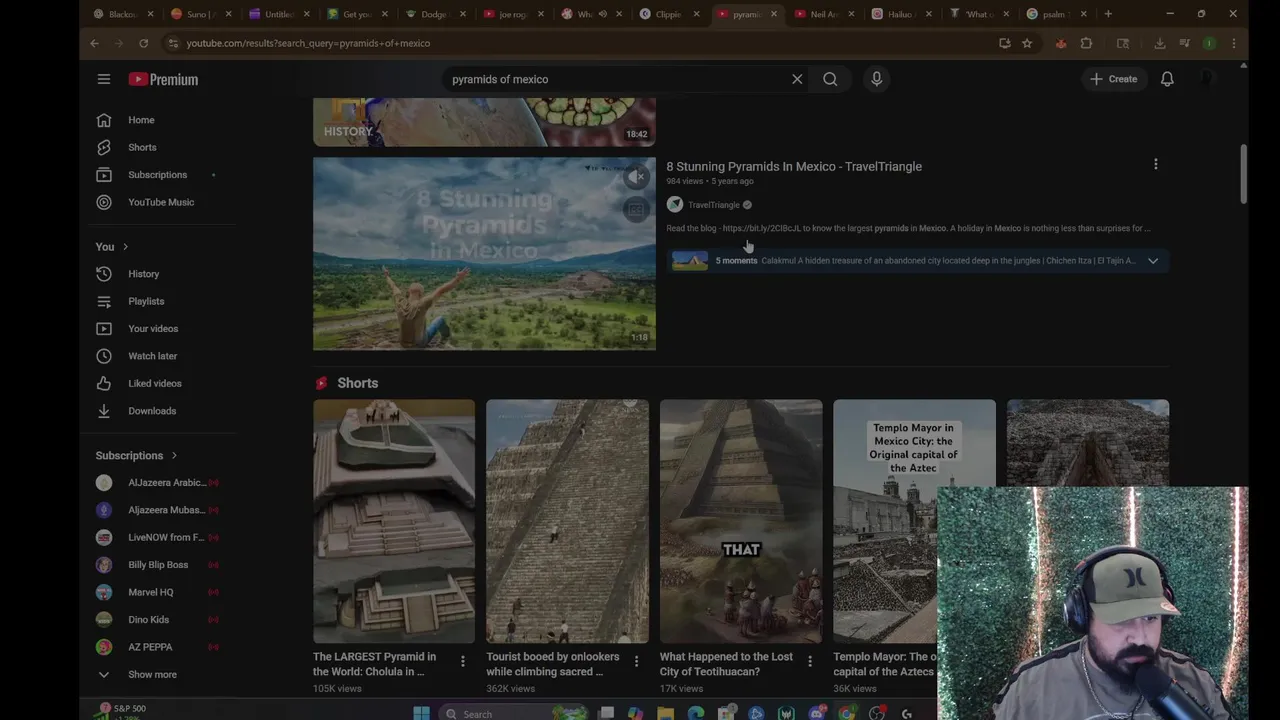Screen dimensions: 1280x720
Task: More options for LARGEST Pyramid short
Action: tap(462, 661)
